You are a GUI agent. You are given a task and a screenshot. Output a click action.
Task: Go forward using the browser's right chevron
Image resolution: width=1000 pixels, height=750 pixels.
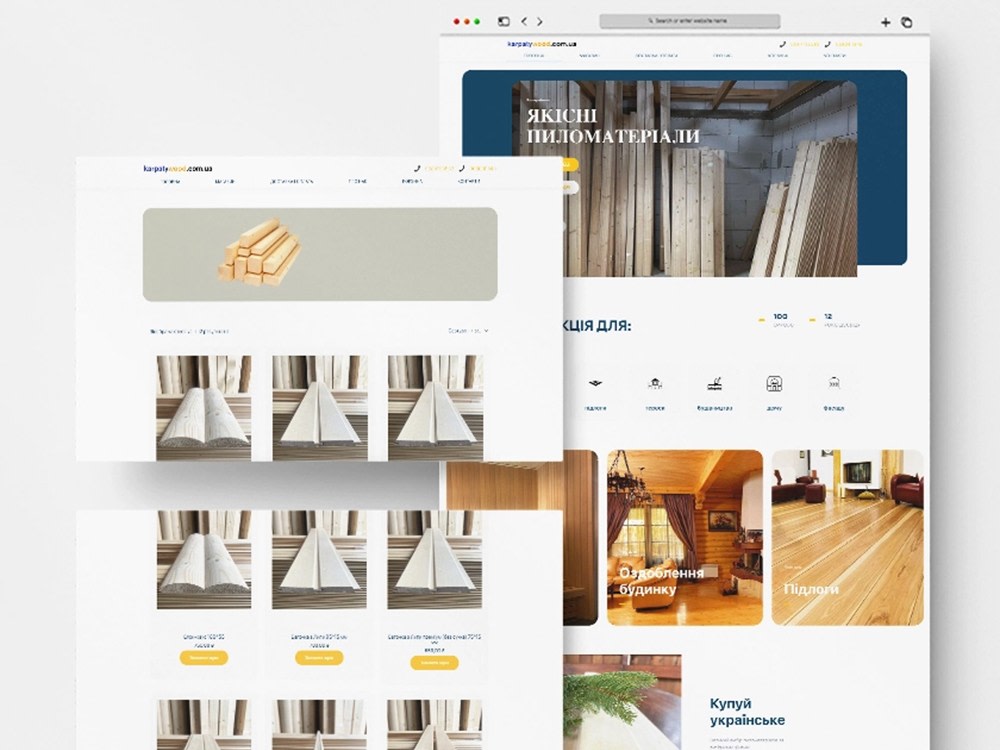(x=540, y=22)
